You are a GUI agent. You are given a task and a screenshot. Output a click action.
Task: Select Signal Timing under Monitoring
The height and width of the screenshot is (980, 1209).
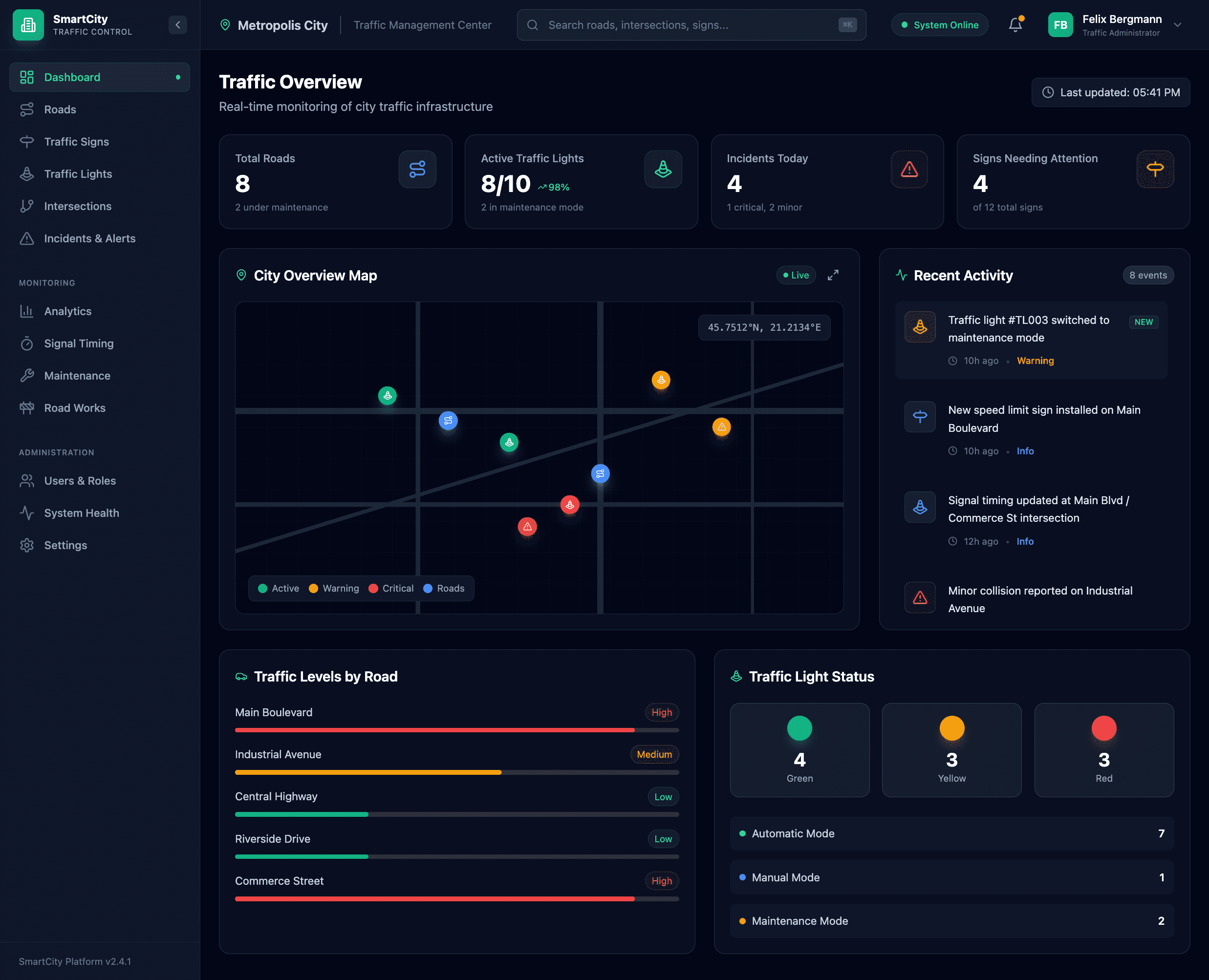click(79, 343)
